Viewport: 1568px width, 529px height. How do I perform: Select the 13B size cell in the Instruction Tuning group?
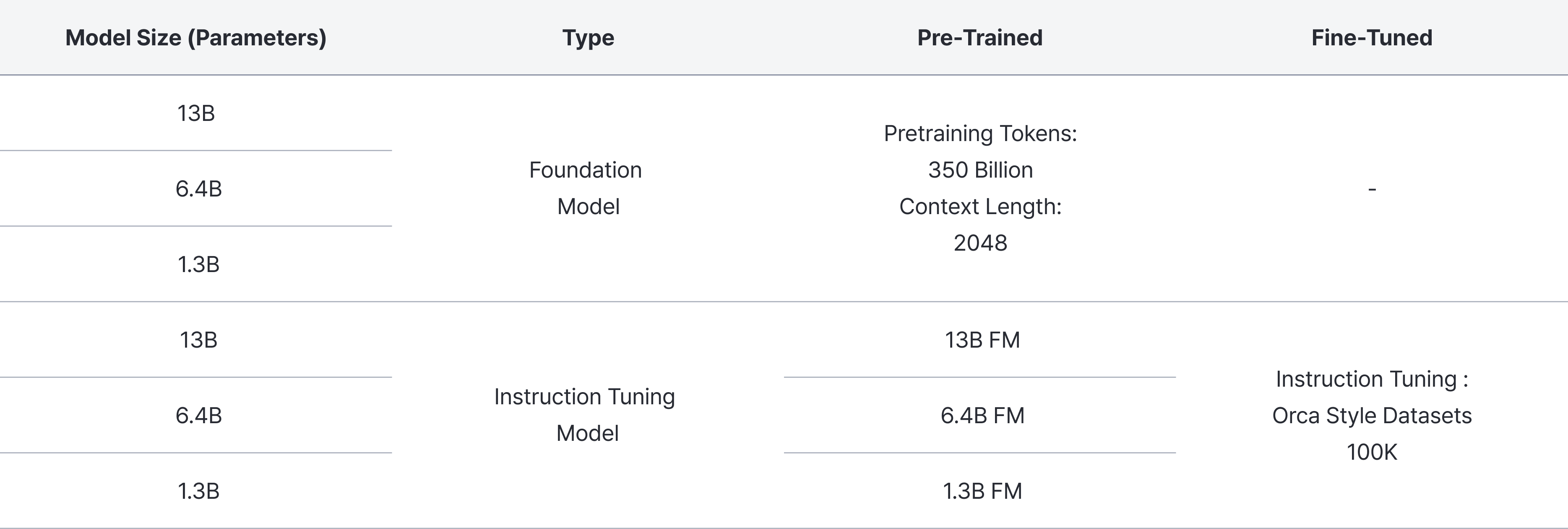point(198,340)
